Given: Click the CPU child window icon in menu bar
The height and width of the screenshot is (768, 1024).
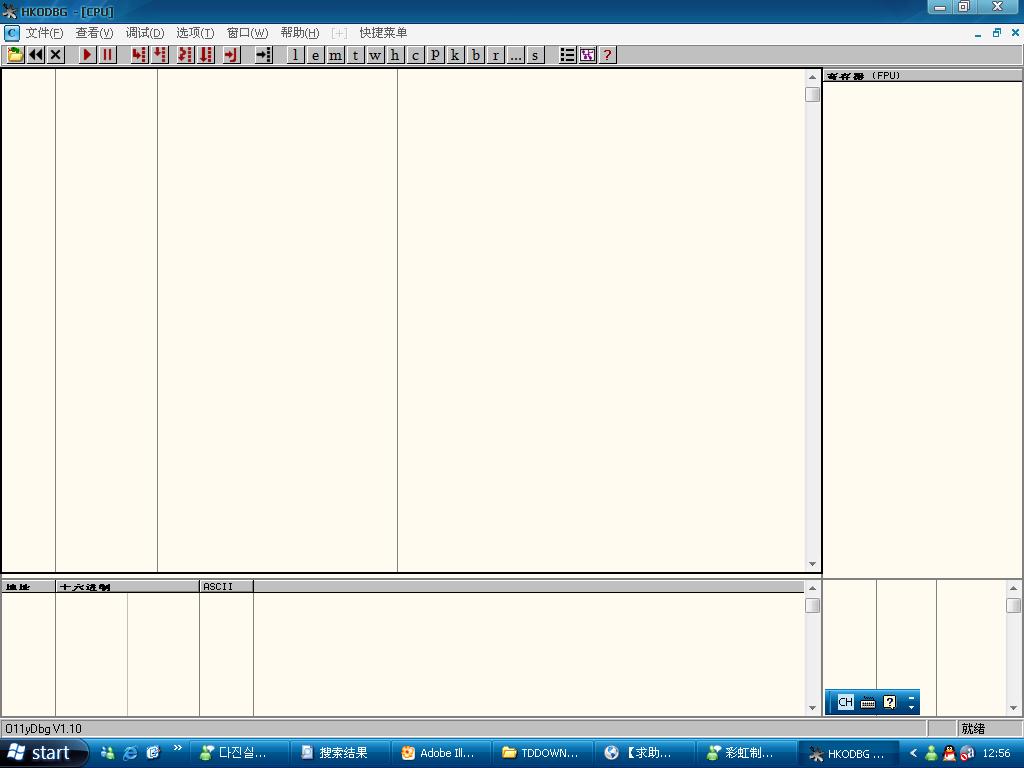Looking at the screenshot, I should pos(12,33).
